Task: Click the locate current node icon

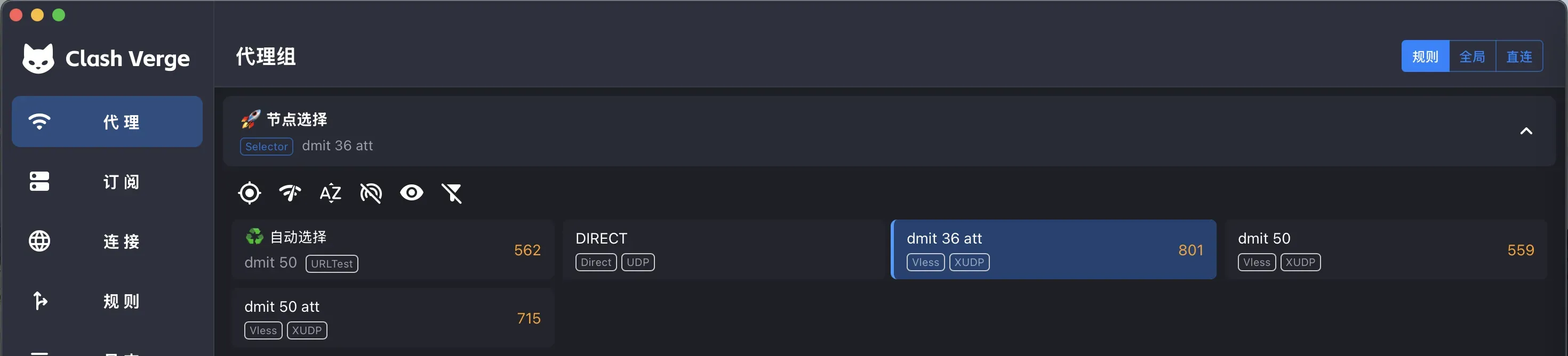Action: coord(249,193)
